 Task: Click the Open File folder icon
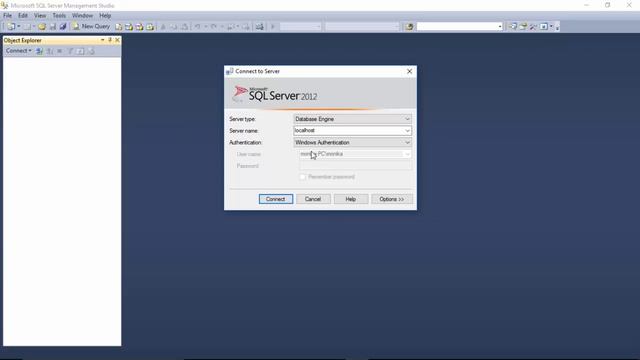[42, 27]
